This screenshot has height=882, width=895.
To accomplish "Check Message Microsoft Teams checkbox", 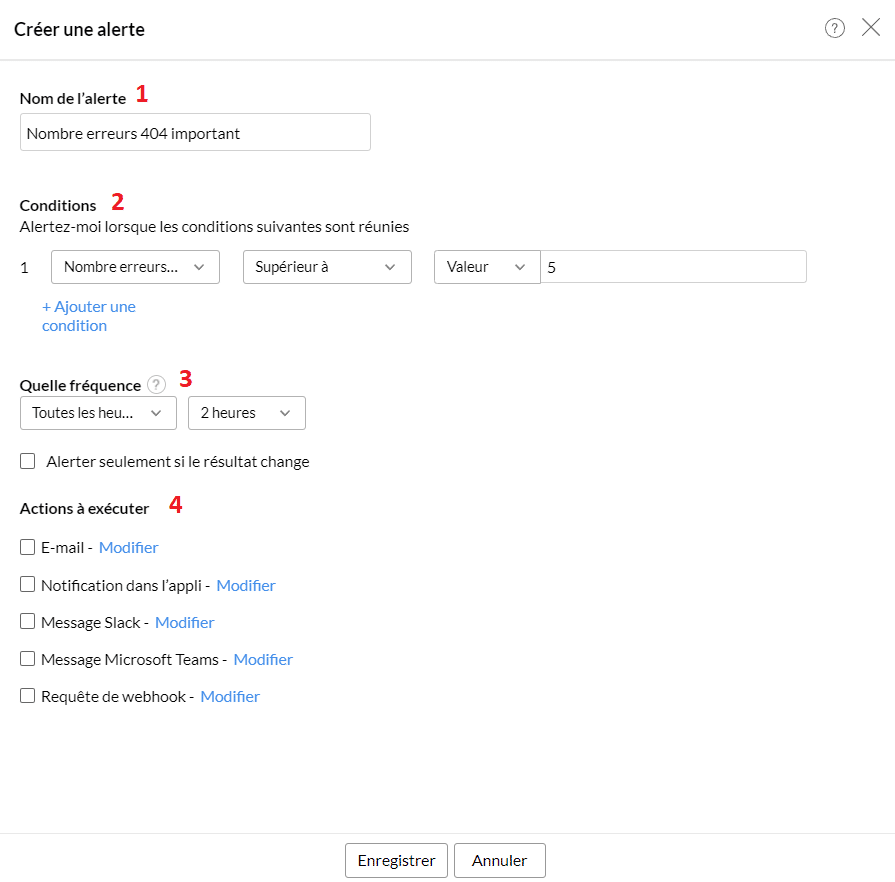I will click(x=28, y=659).
